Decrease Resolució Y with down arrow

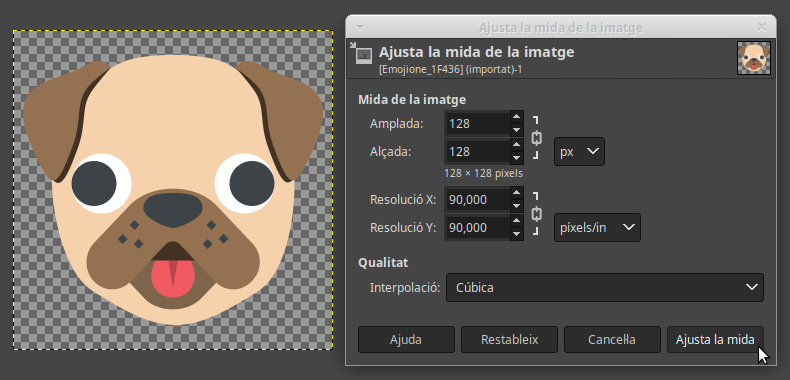516,234
